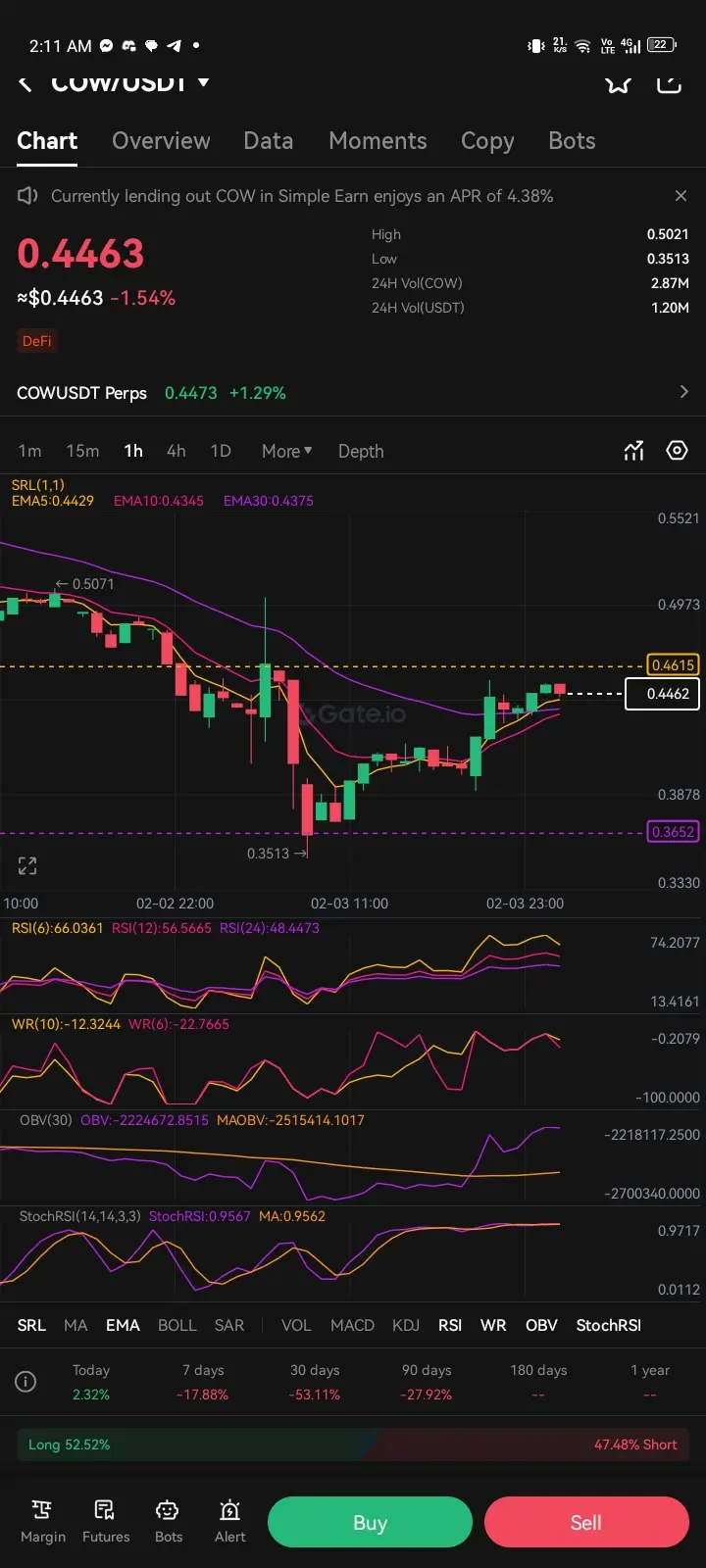706x1568 pixels.
Task: Open chart drawing tools icon
Action: pos(634,451)
